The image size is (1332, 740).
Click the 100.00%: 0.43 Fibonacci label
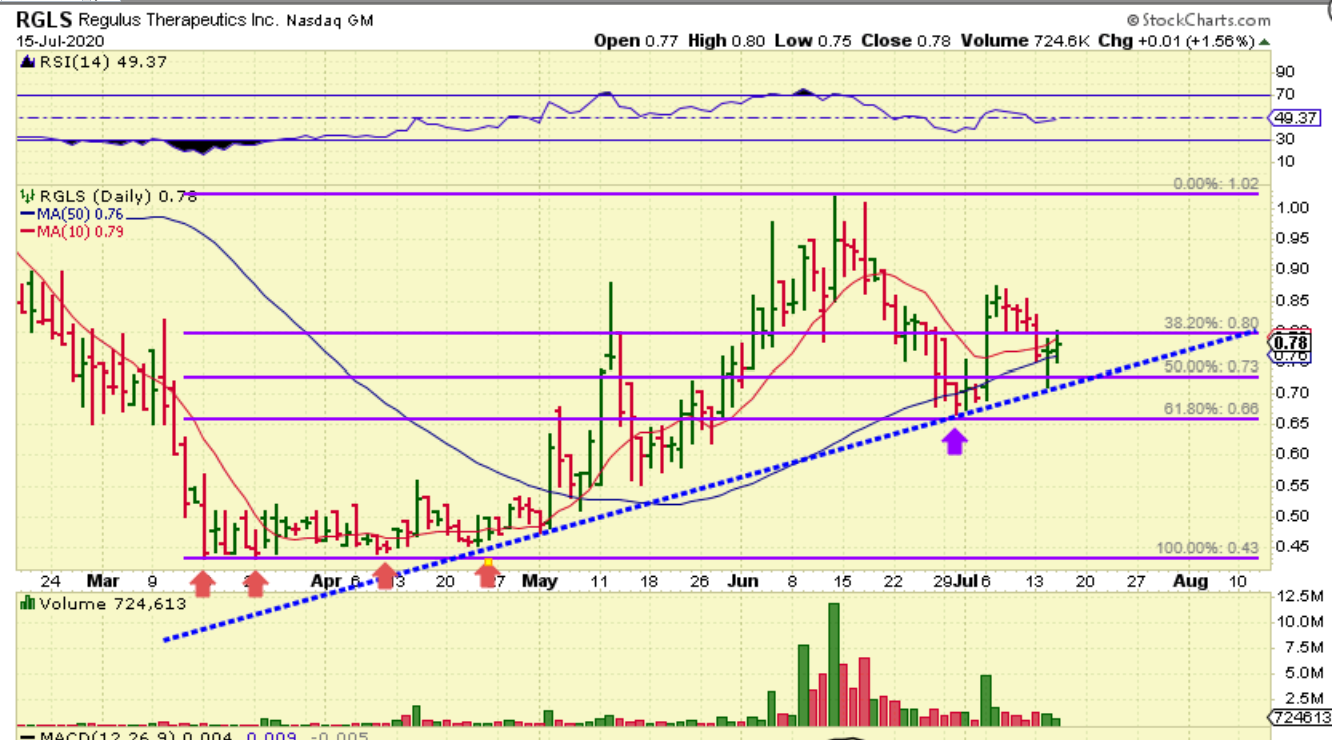click(x=1207, y=548)
